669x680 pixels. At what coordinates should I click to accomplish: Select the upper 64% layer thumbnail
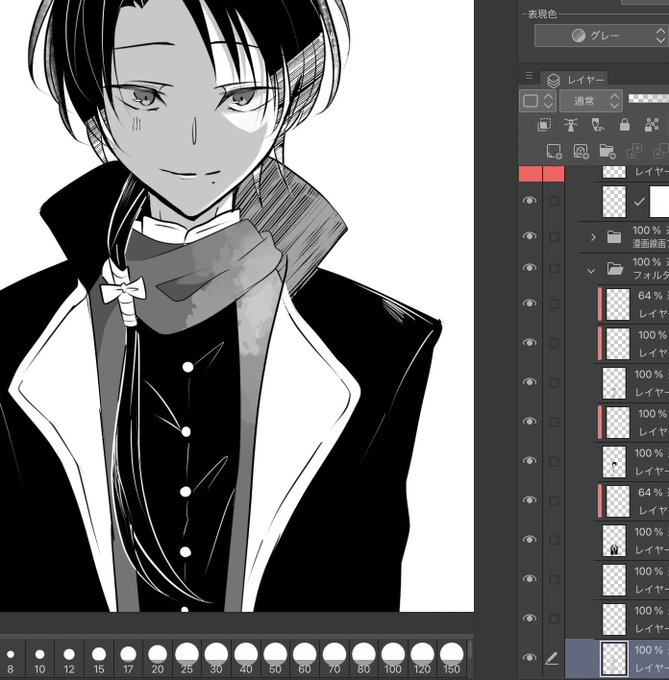tap(617, 304)
